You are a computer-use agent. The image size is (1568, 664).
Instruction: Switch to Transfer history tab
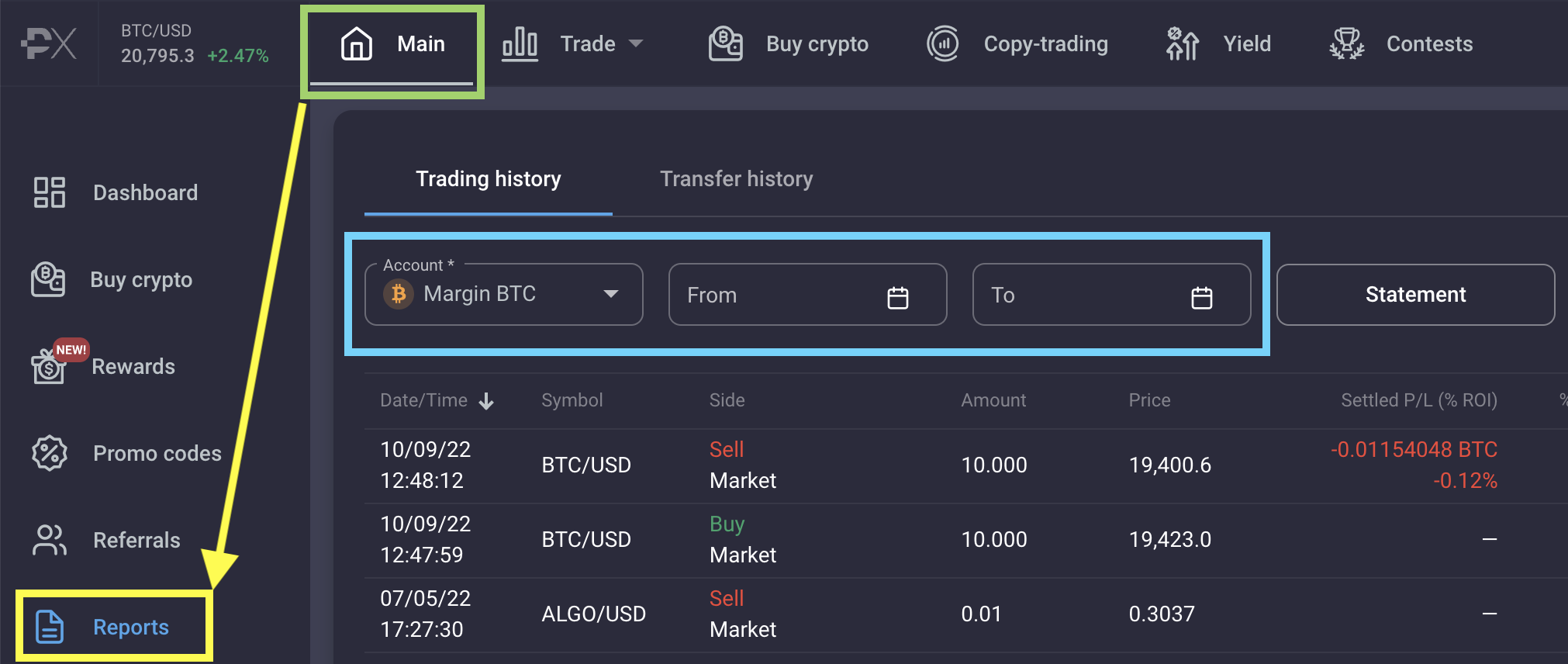tap(736, 179)
